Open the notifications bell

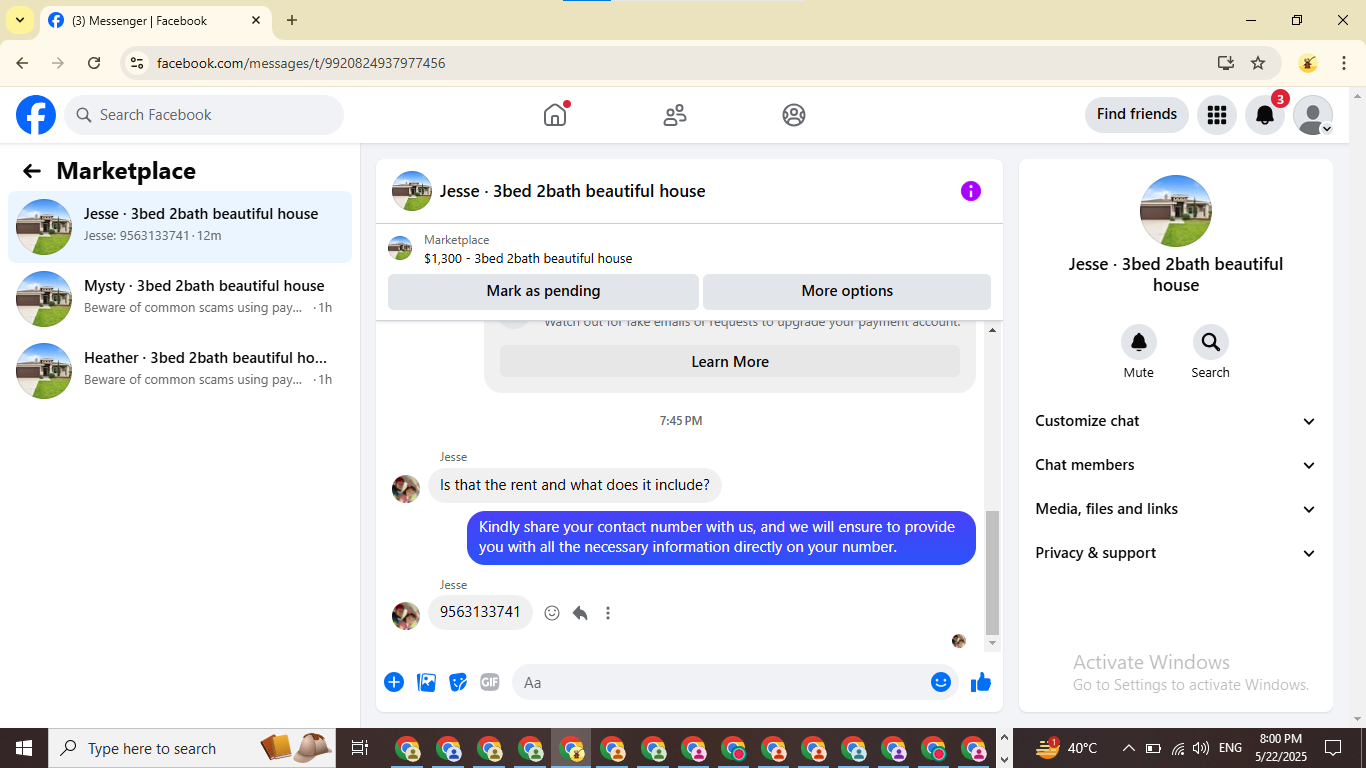coord(1265,115)
